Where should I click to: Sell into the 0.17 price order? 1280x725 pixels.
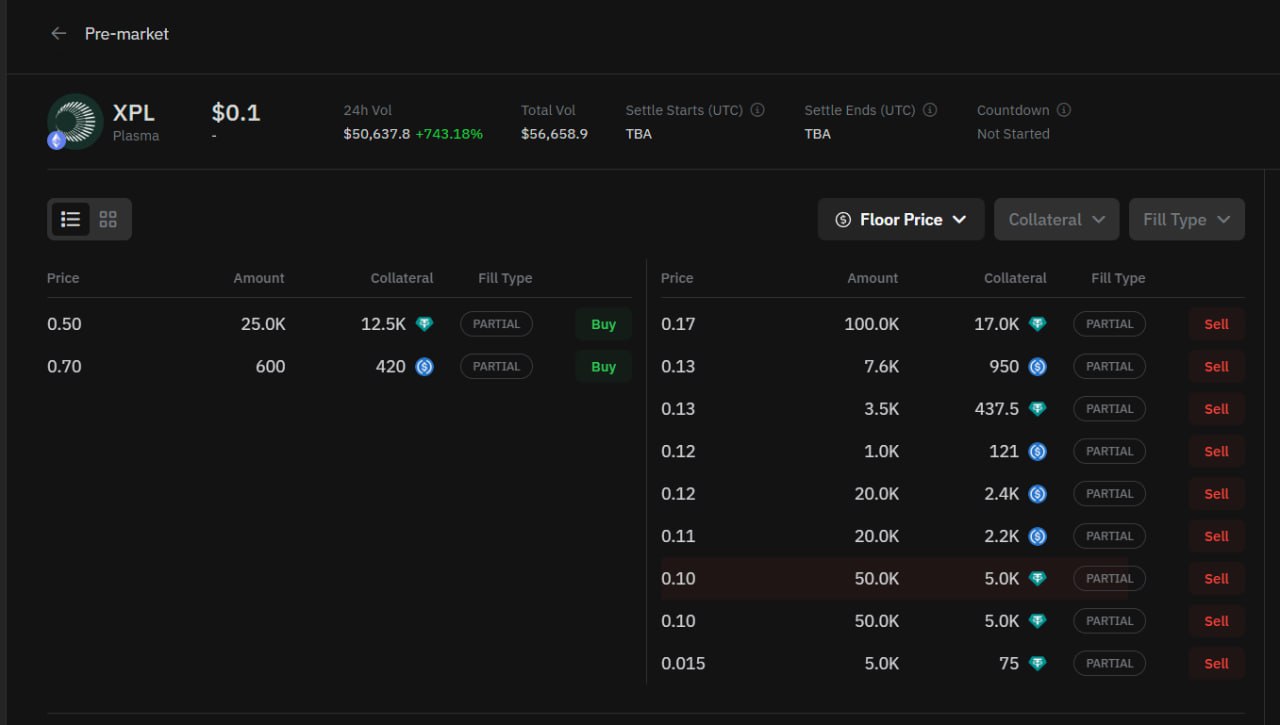1216,324
